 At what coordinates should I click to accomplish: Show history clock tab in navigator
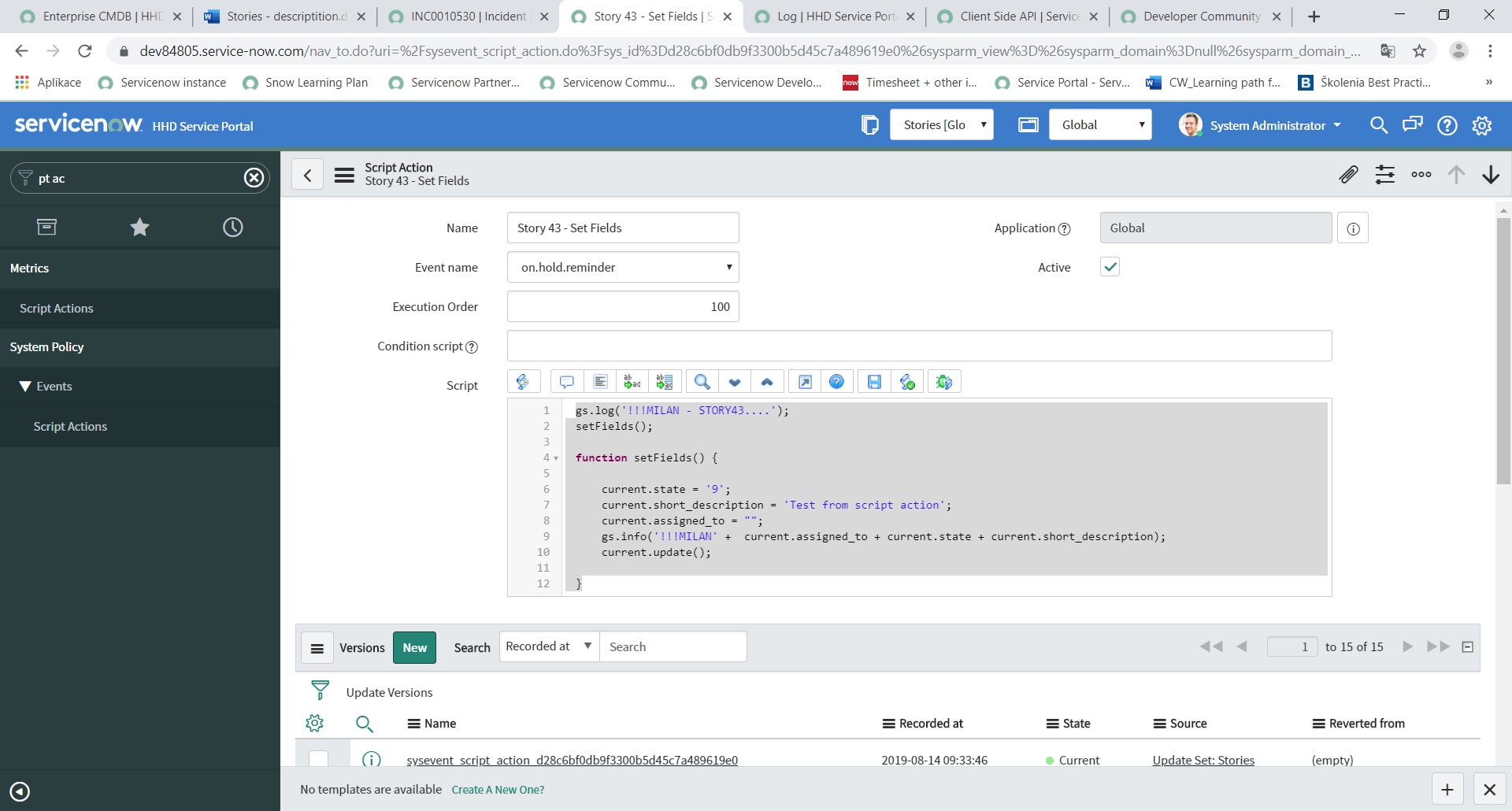click(x=233, y=227)
